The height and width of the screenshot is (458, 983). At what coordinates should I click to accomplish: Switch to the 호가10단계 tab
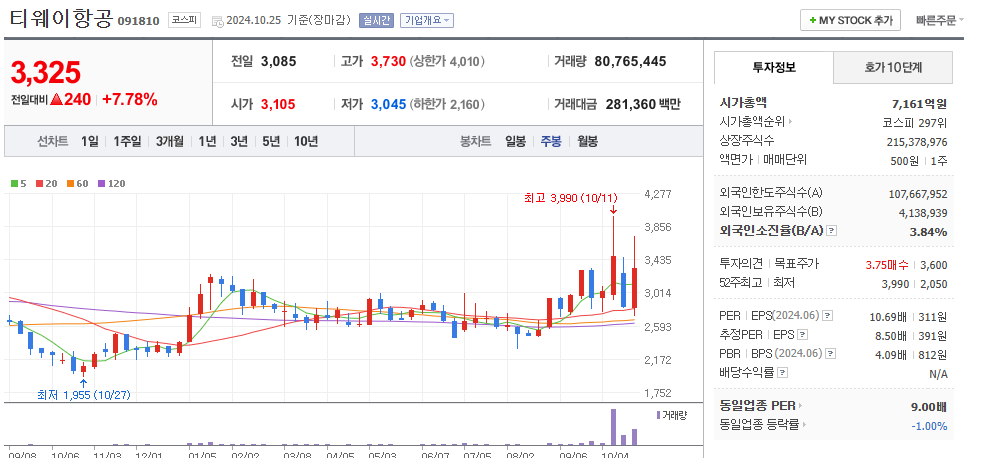pyautogui.click(x=893, y=68)
